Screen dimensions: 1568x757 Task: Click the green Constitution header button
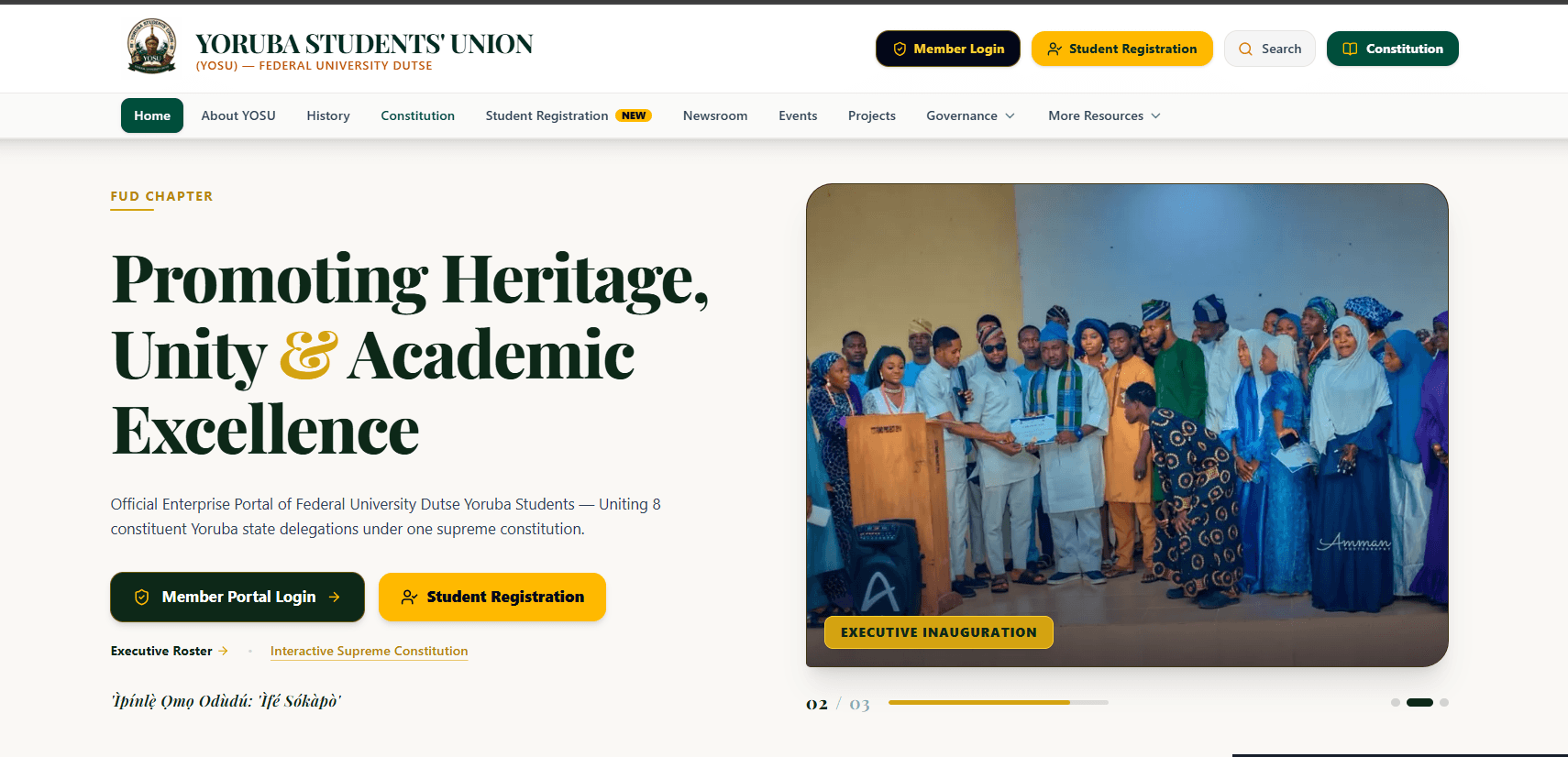tap(1393, 49)
